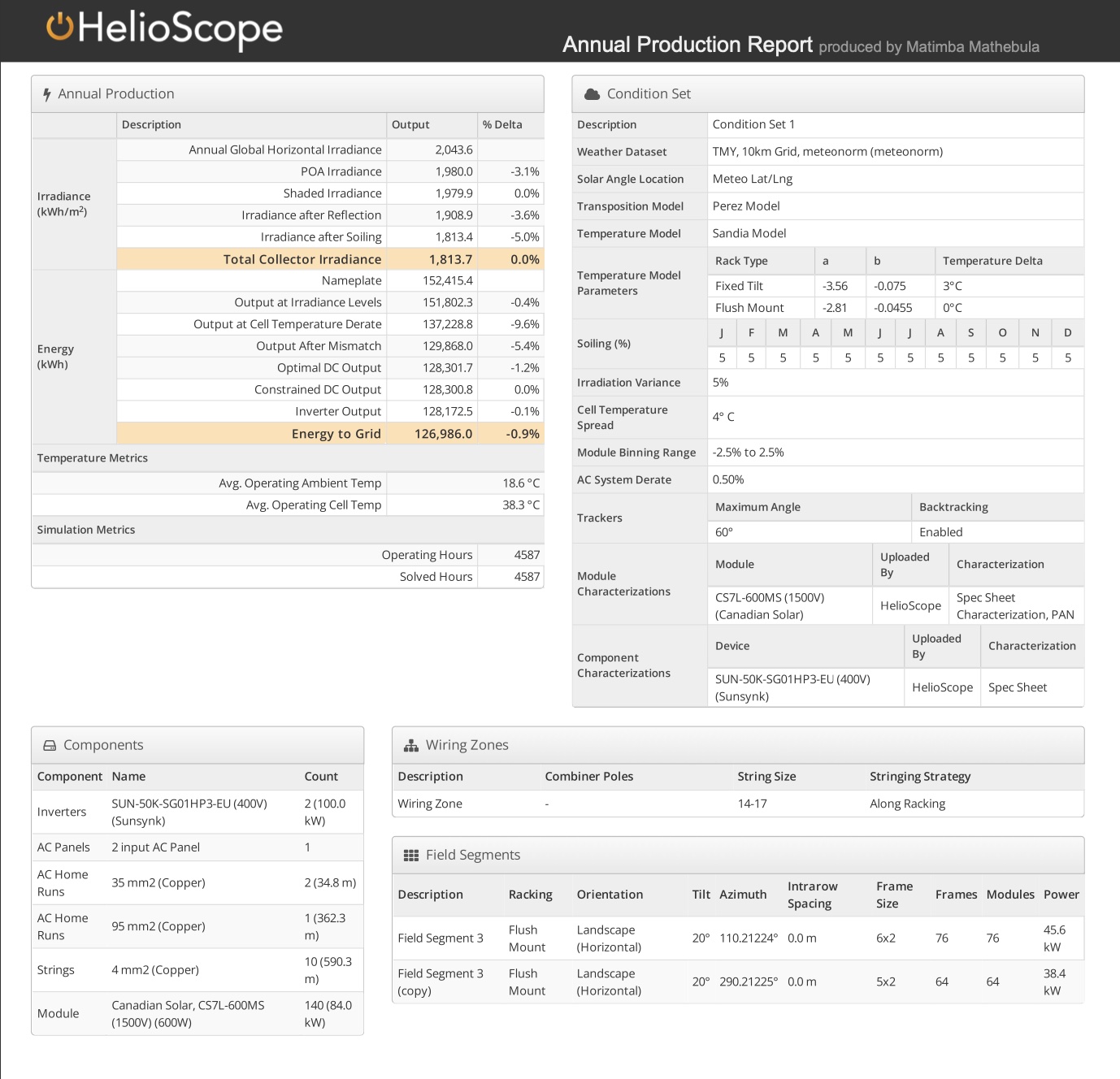1120x1079 pixels.
Task: Click the Condition Set 1 description value
Action: click(753, 124)
